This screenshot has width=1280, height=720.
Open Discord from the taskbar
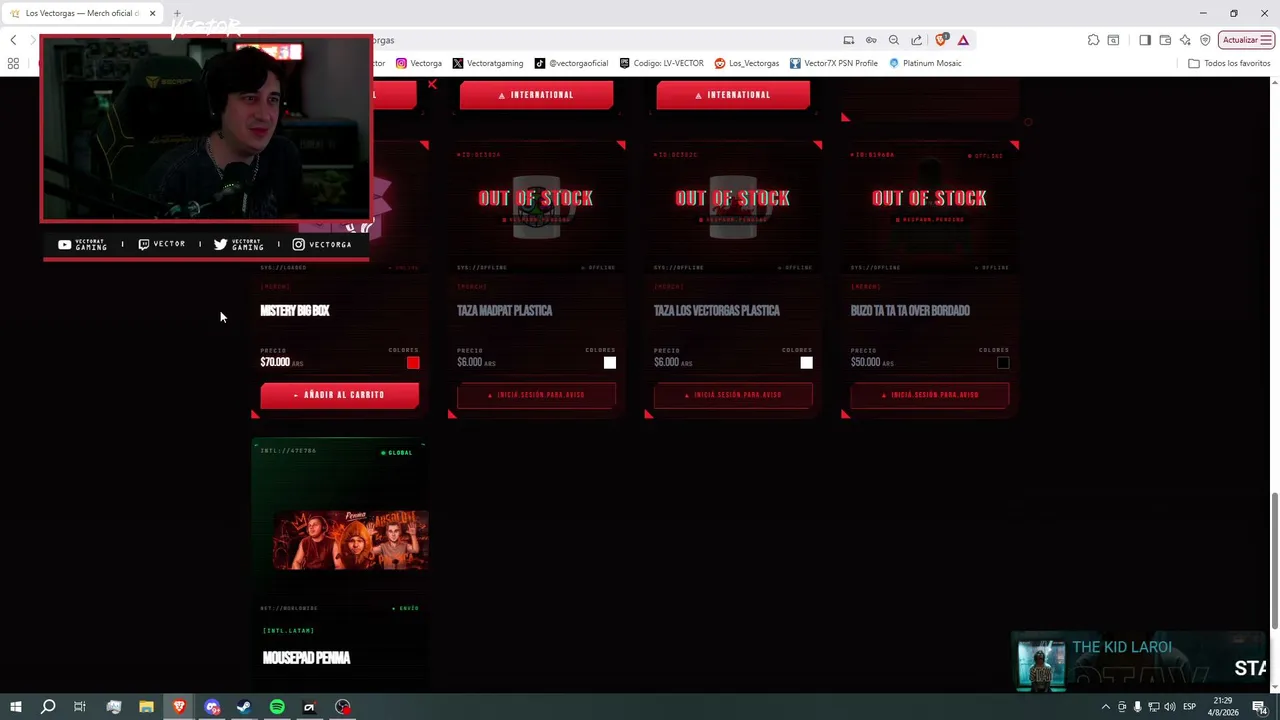(212, 707)
